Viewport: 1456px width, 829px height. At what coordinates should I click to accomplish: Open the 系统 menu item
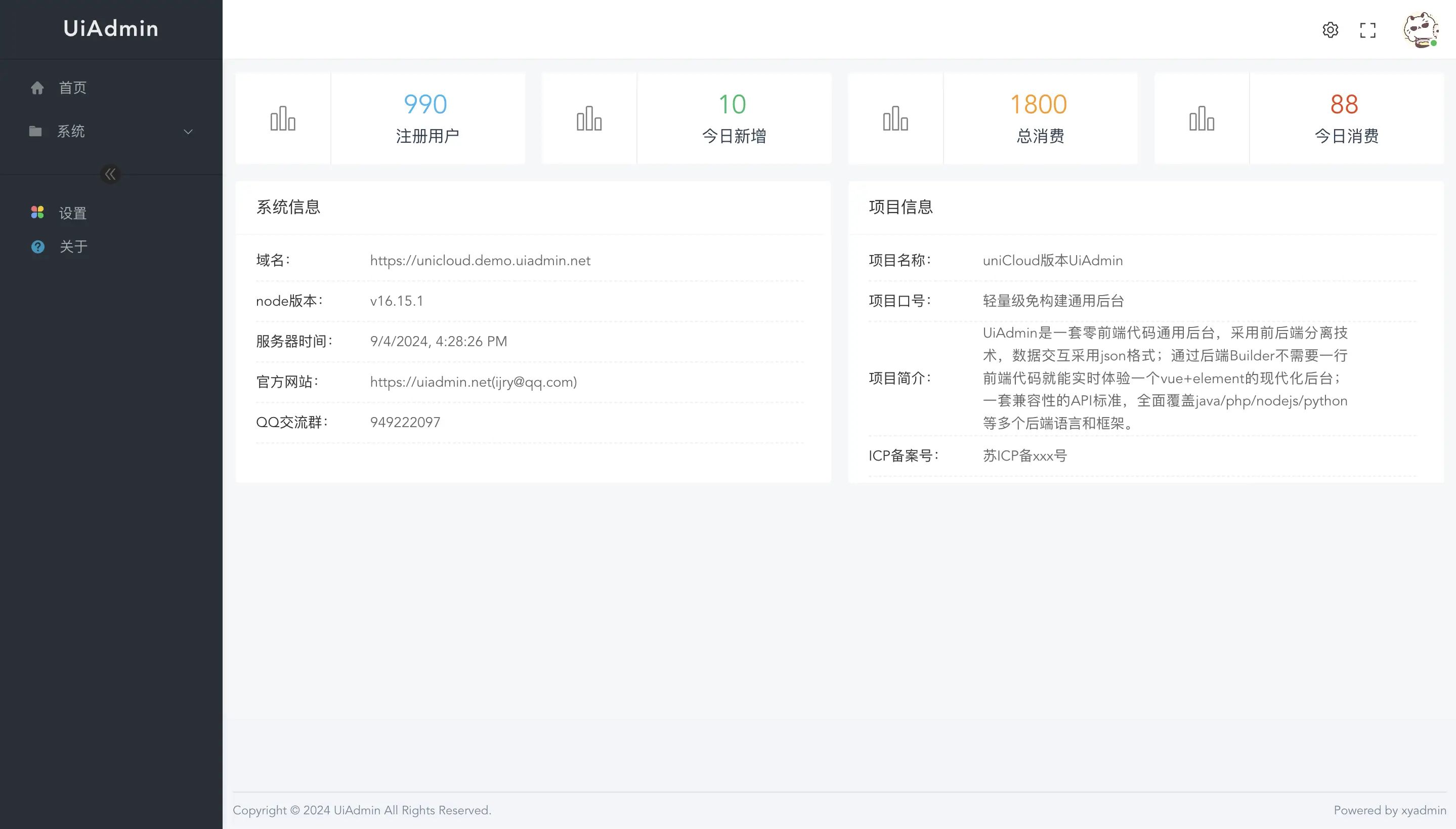(x=71, y=132)
